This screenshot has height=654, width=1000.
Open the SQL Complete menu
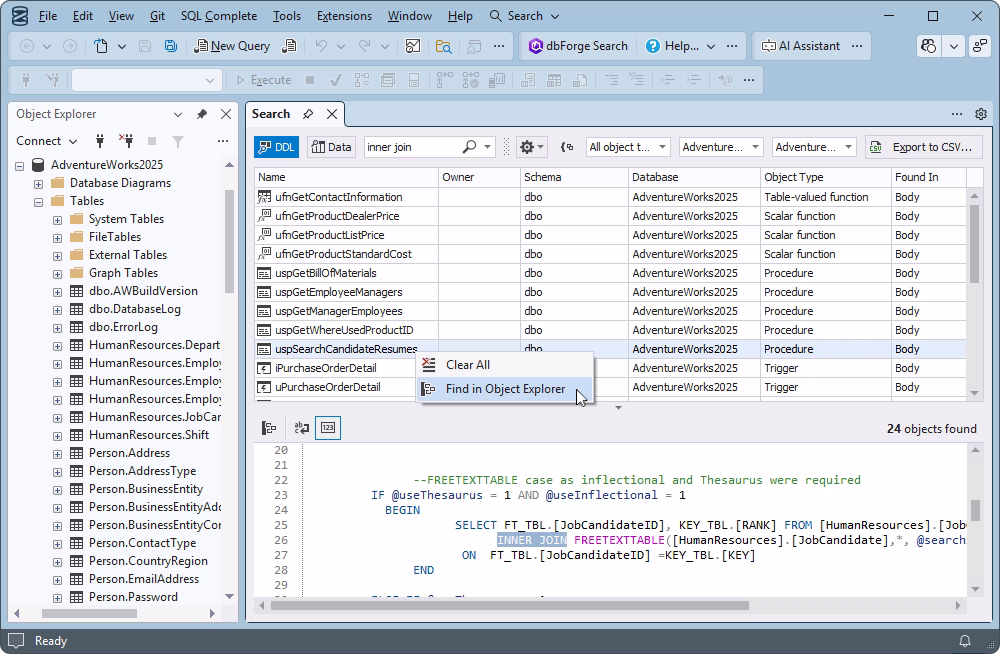point(219,15)
